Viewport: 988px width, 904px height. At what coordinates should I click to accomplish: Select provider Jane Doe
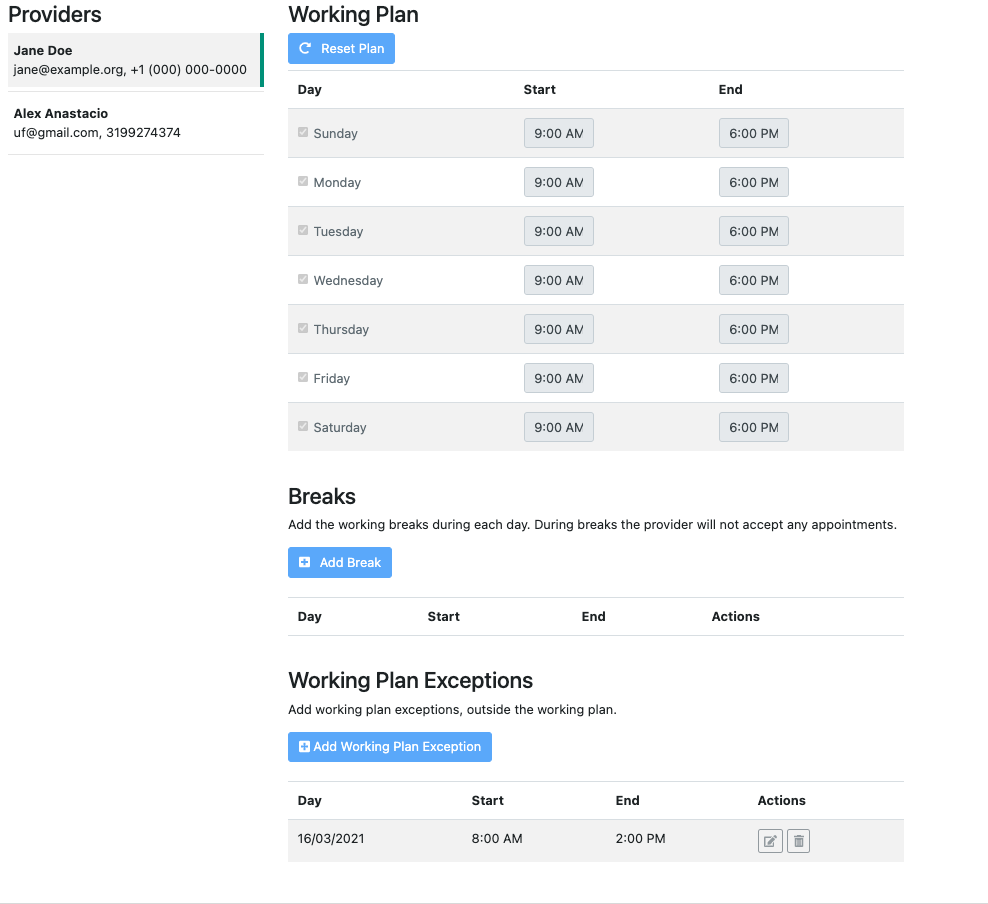click(x=135, y=60)
